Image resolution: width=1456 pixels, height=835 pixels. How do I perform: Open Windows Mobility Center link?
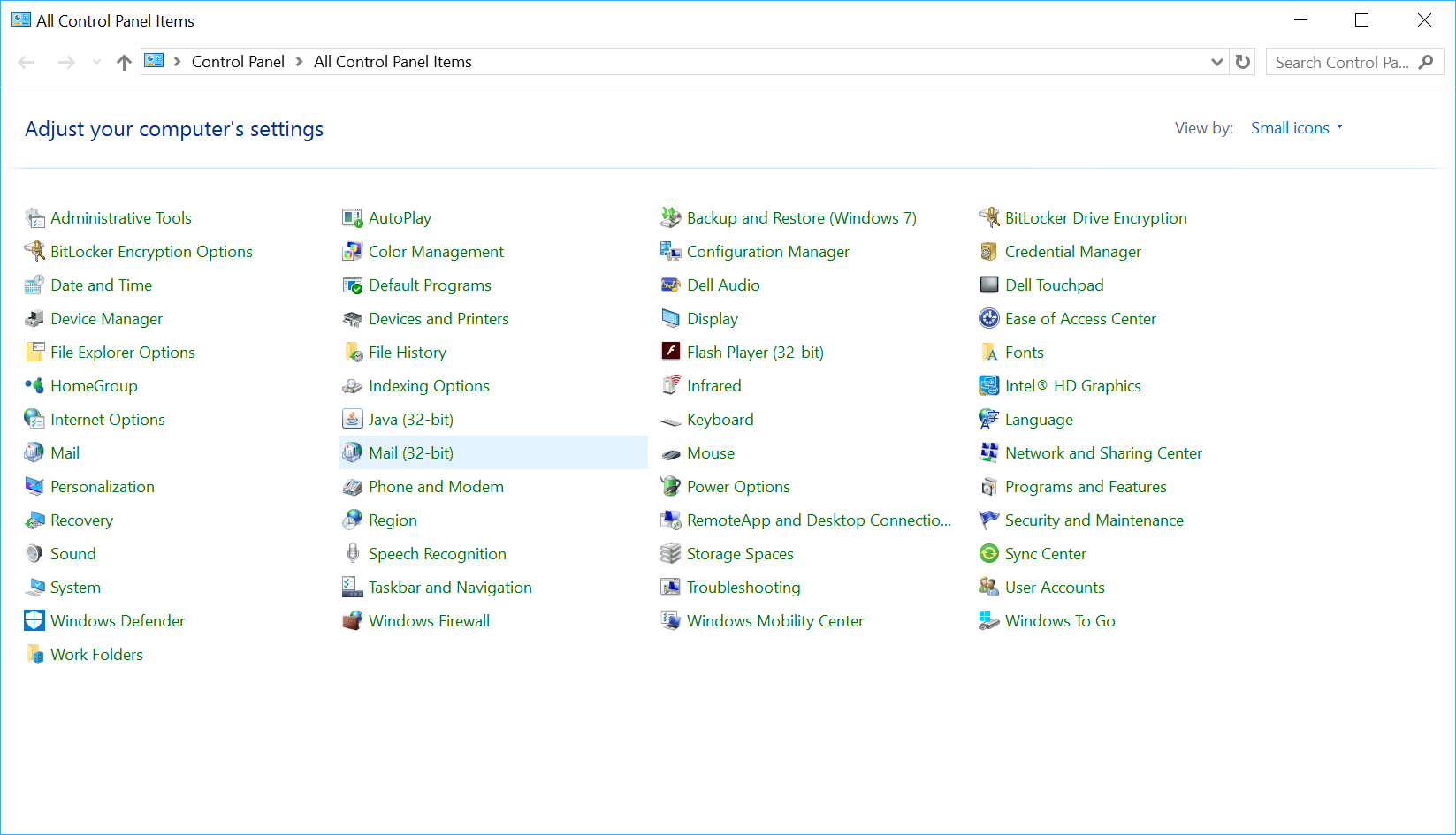coord(775,621)
